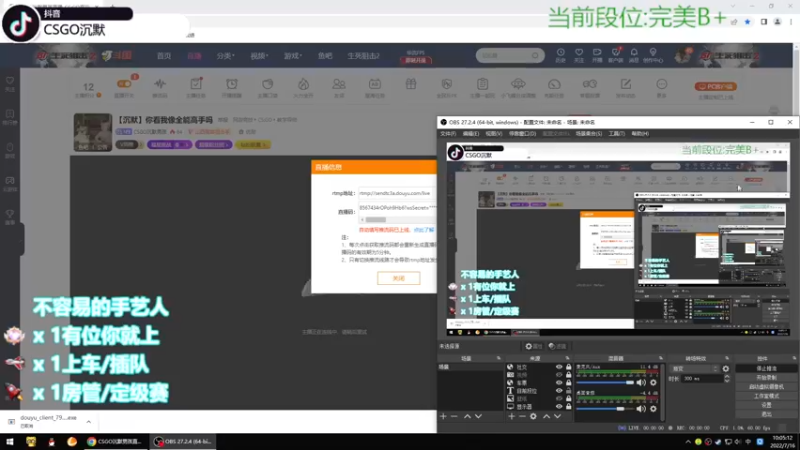
Task: Open 鱼吧 in the Douyu navigation bar
Action: [325, 56]
